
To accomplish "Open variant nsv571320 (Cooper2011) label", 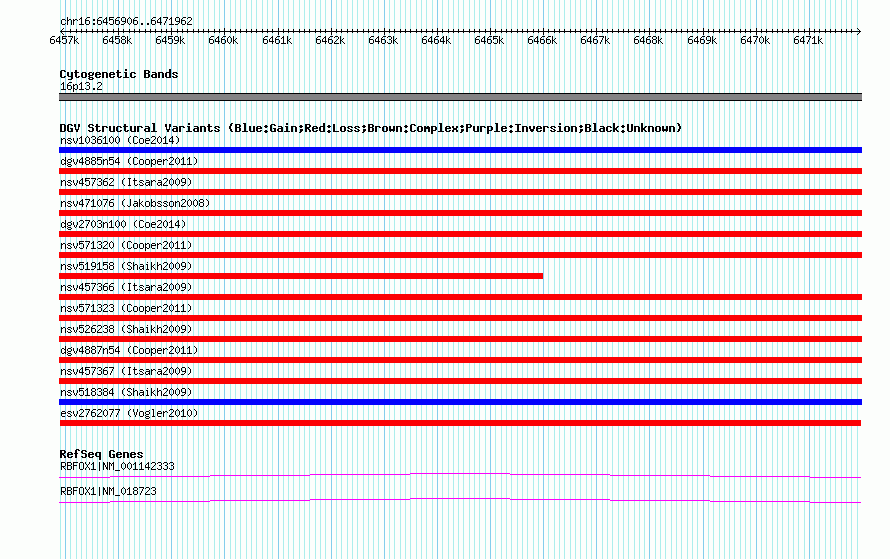I will tap(126, 245).
